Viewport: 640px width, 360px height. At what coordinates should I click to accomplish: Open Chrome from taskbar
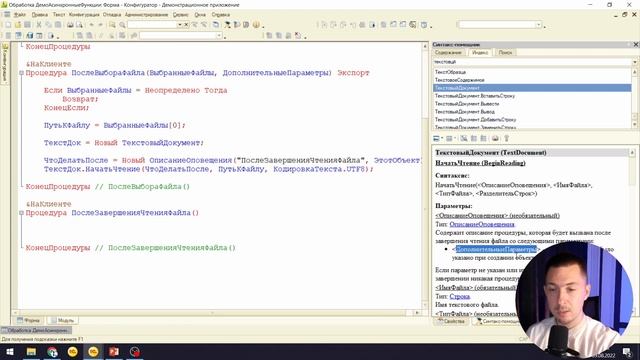[x=52, y=351]
